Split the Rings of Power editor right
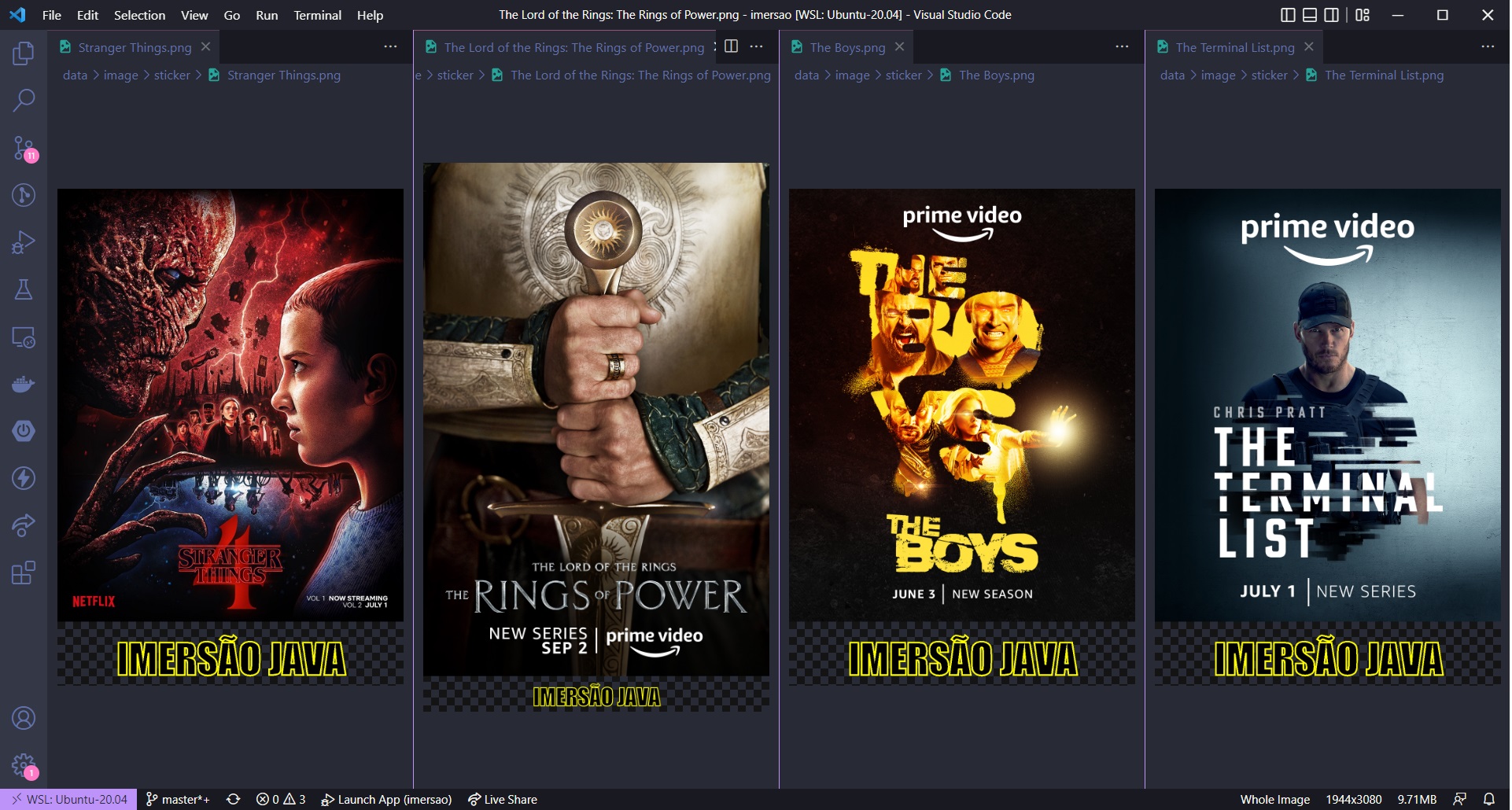The width and height of the screenshot is (1512, 810). tap(731, 46)
